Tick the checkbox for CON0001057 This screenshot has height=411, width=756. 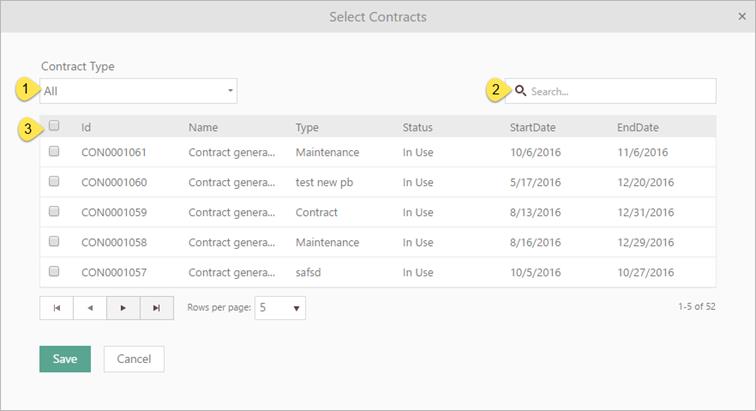tap(54, 271)
